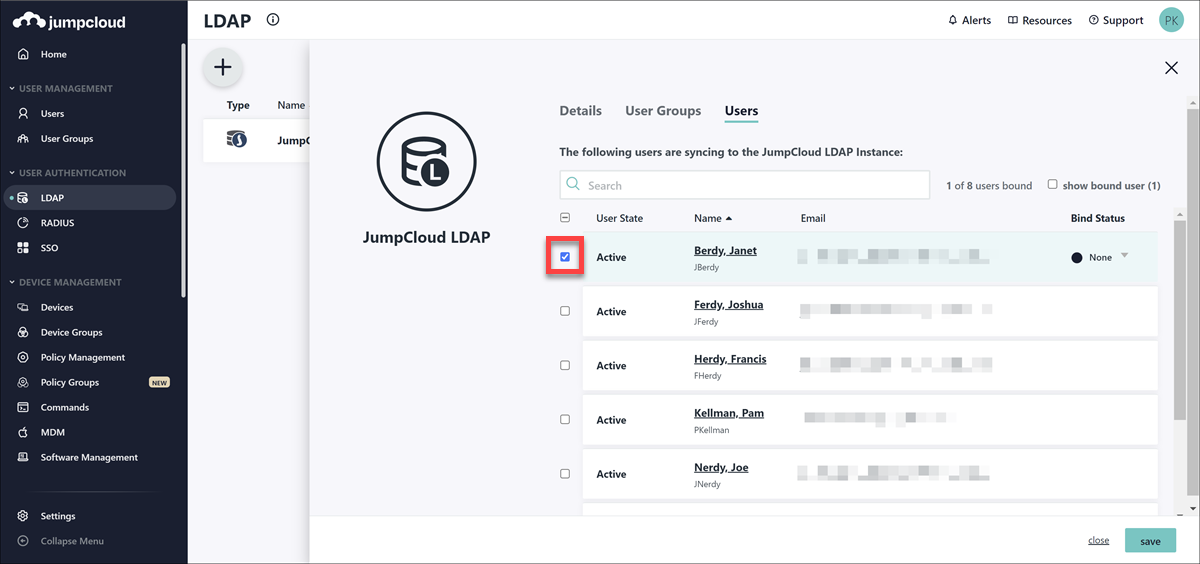Open Settings in the sidebar
This screenshot has width=1200, height=564.
click(x=58, y=517)
